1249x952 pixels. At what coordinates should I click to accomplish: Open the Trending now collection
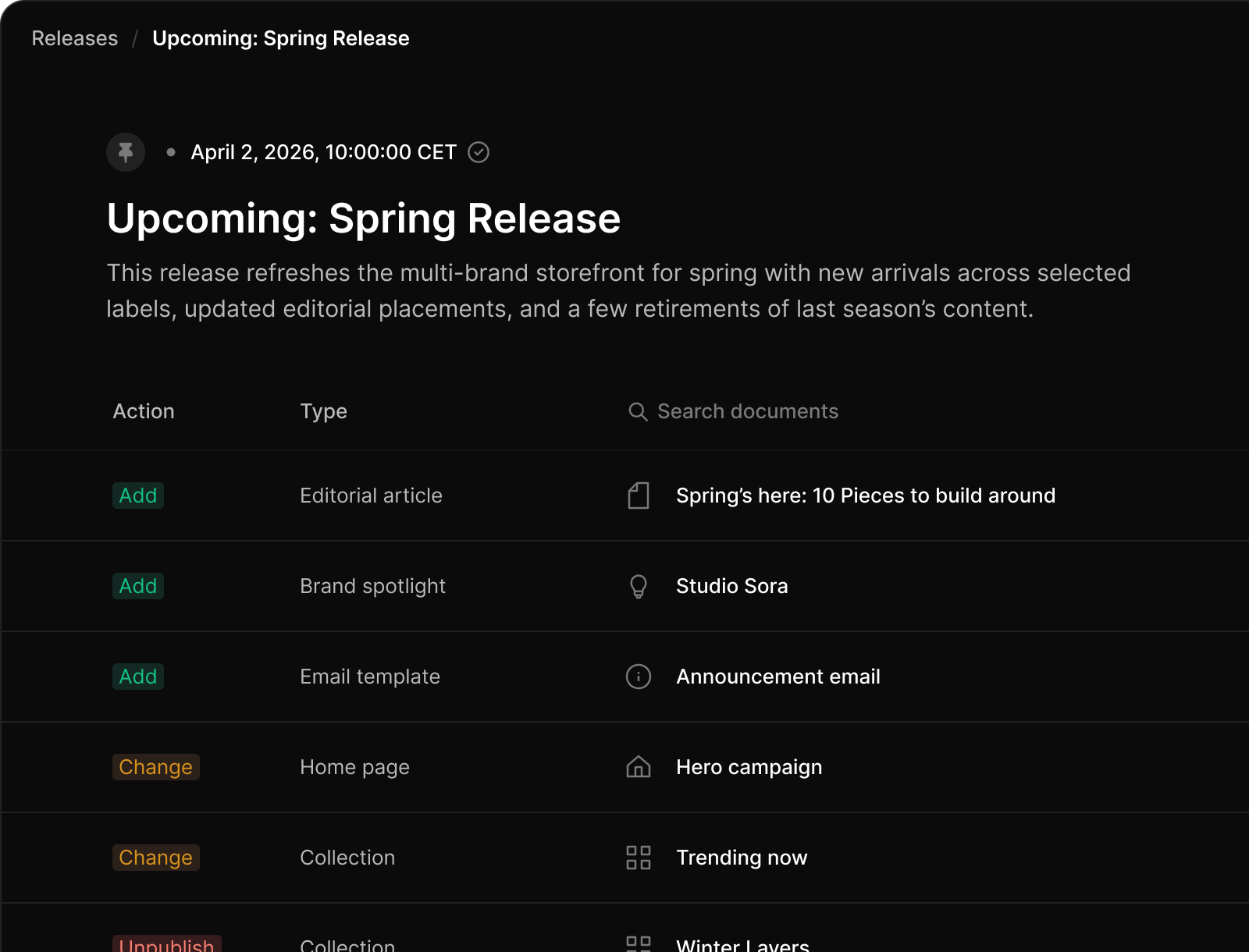[x=742, y=858]
